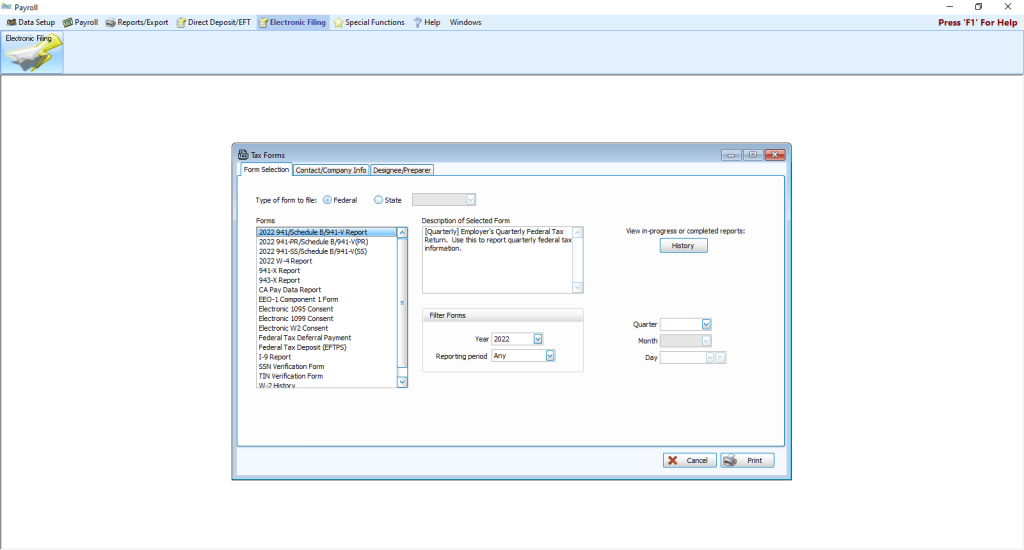Expand the Year dropdown
This screenshot has width=1024, height=550.
538,339
